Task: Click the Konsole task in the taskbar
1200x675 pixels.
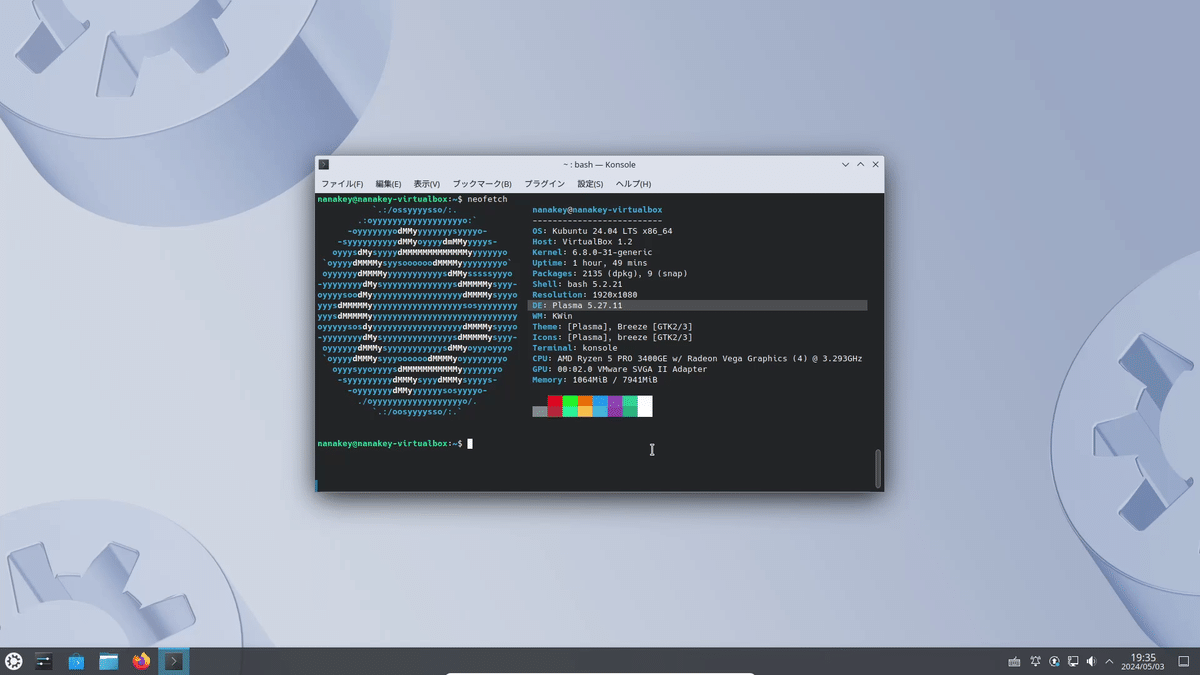Action: coord(173,661)
